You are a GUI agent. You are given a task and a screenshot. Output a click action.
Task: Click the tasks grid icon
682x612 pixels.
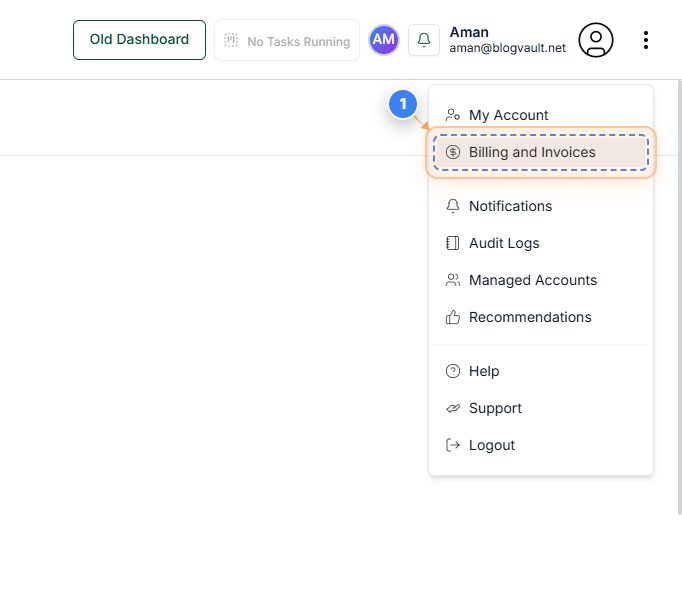click(231, 40)
